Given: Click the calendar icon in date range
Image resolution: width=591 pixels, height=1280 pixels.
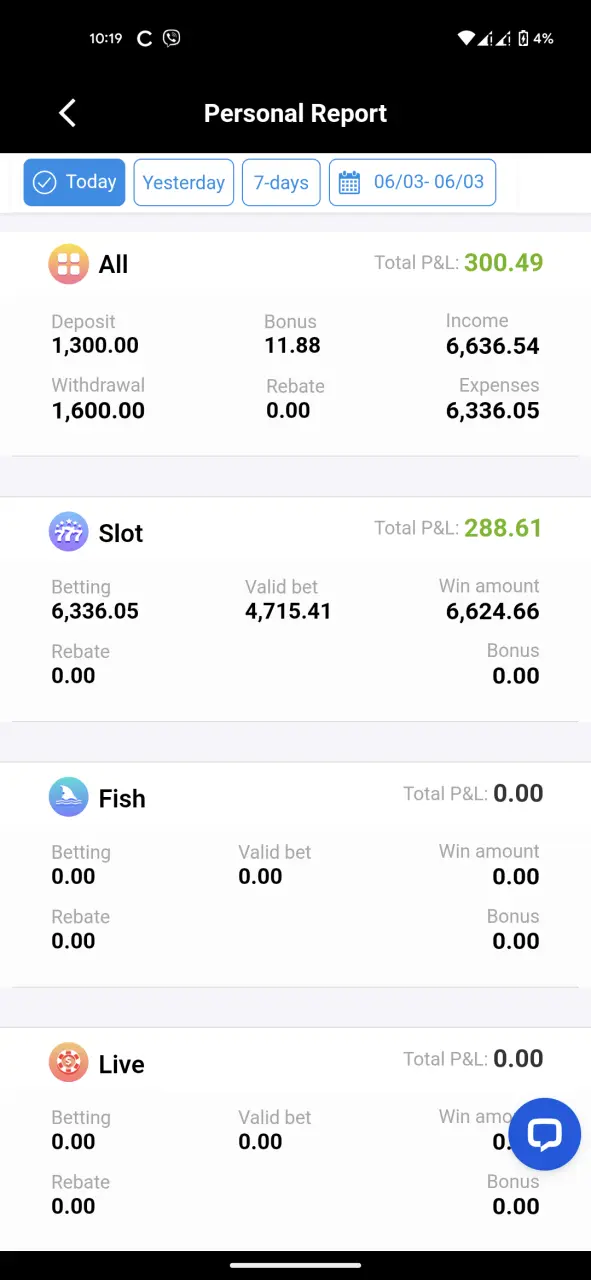Looking at the screenshot, I should click(349, 183).
